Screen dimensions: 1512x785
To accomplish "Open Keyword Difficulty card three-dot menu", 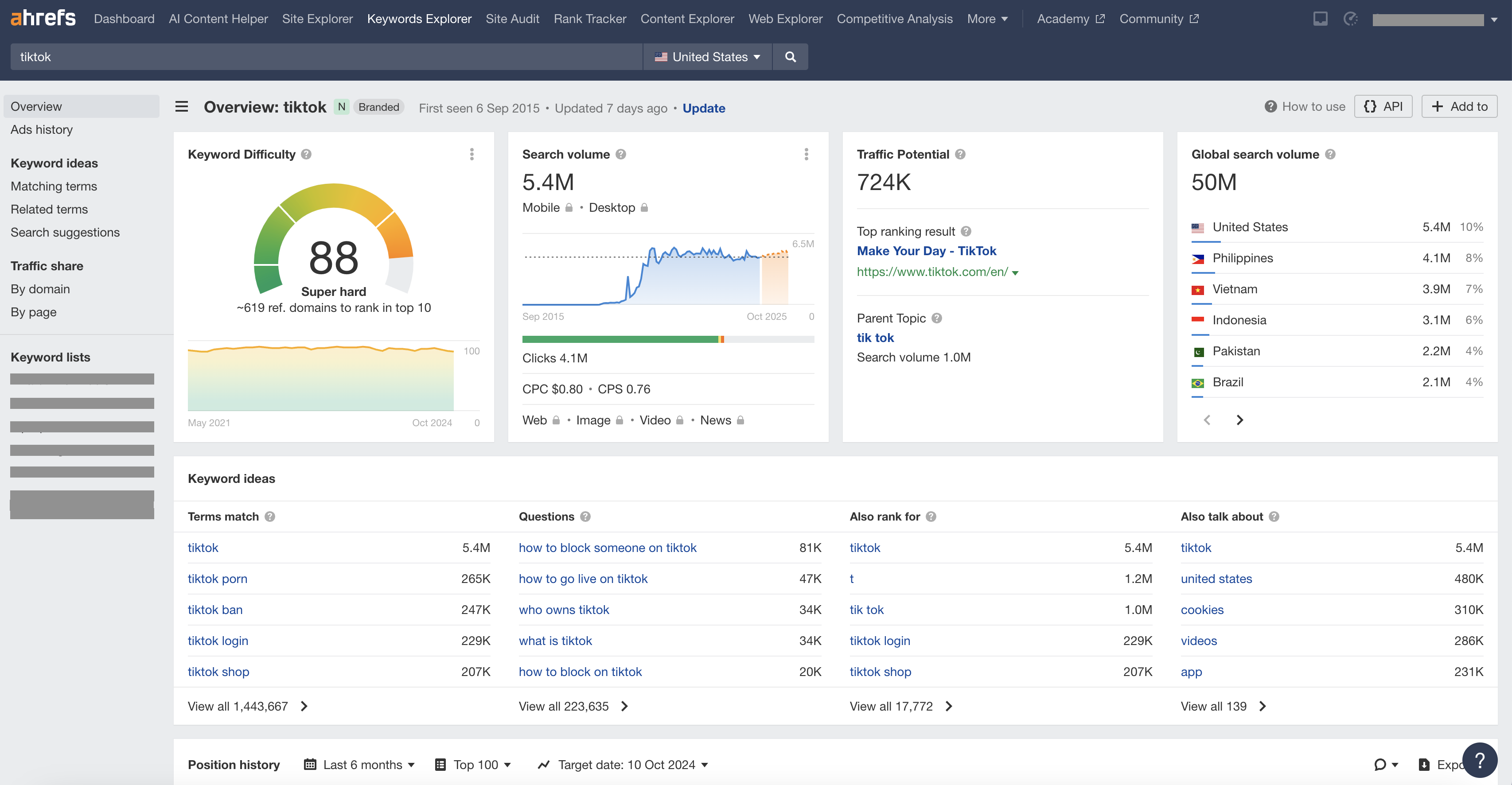I will (x=472, y=154).
